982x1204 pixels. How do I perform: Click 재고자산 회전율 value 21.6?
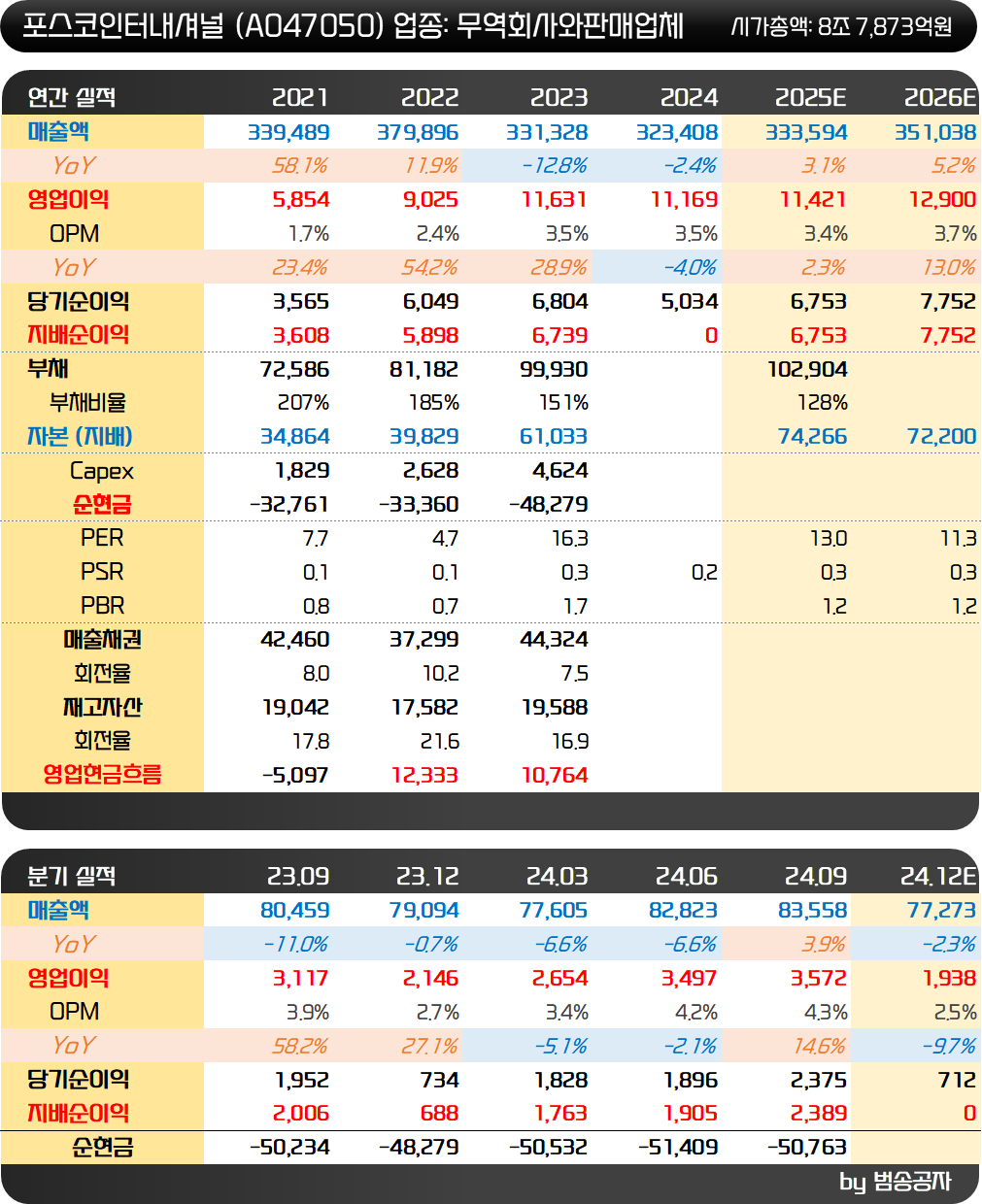point(440,742)
